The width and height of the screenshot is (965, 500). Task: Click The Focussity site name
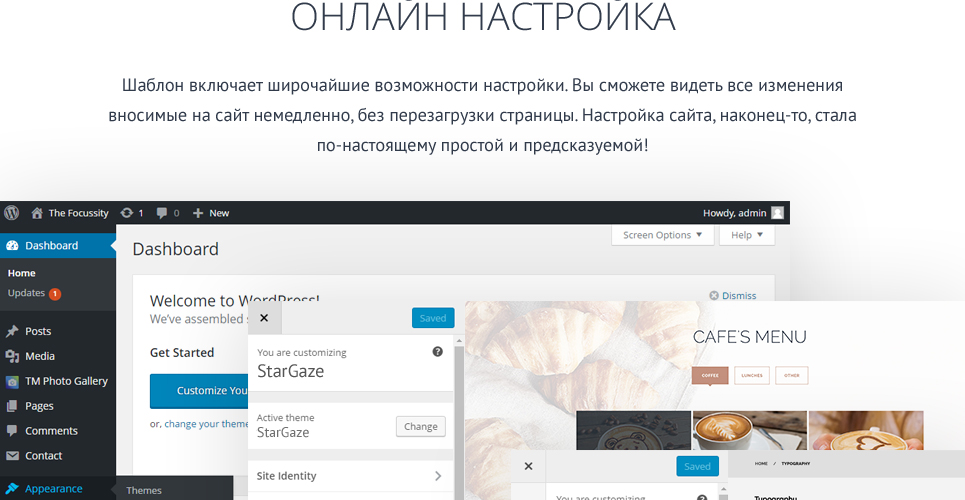79,213
